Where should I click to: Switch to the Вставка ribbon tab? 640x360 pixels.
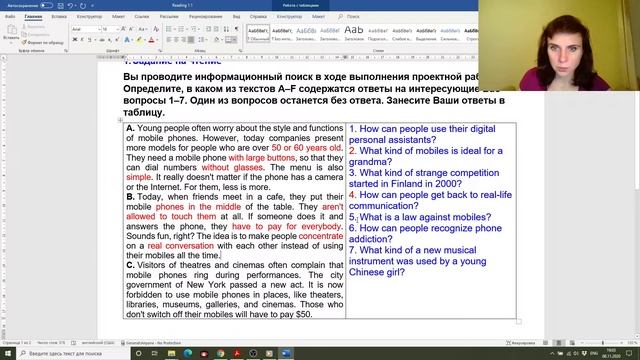(59, 17)
